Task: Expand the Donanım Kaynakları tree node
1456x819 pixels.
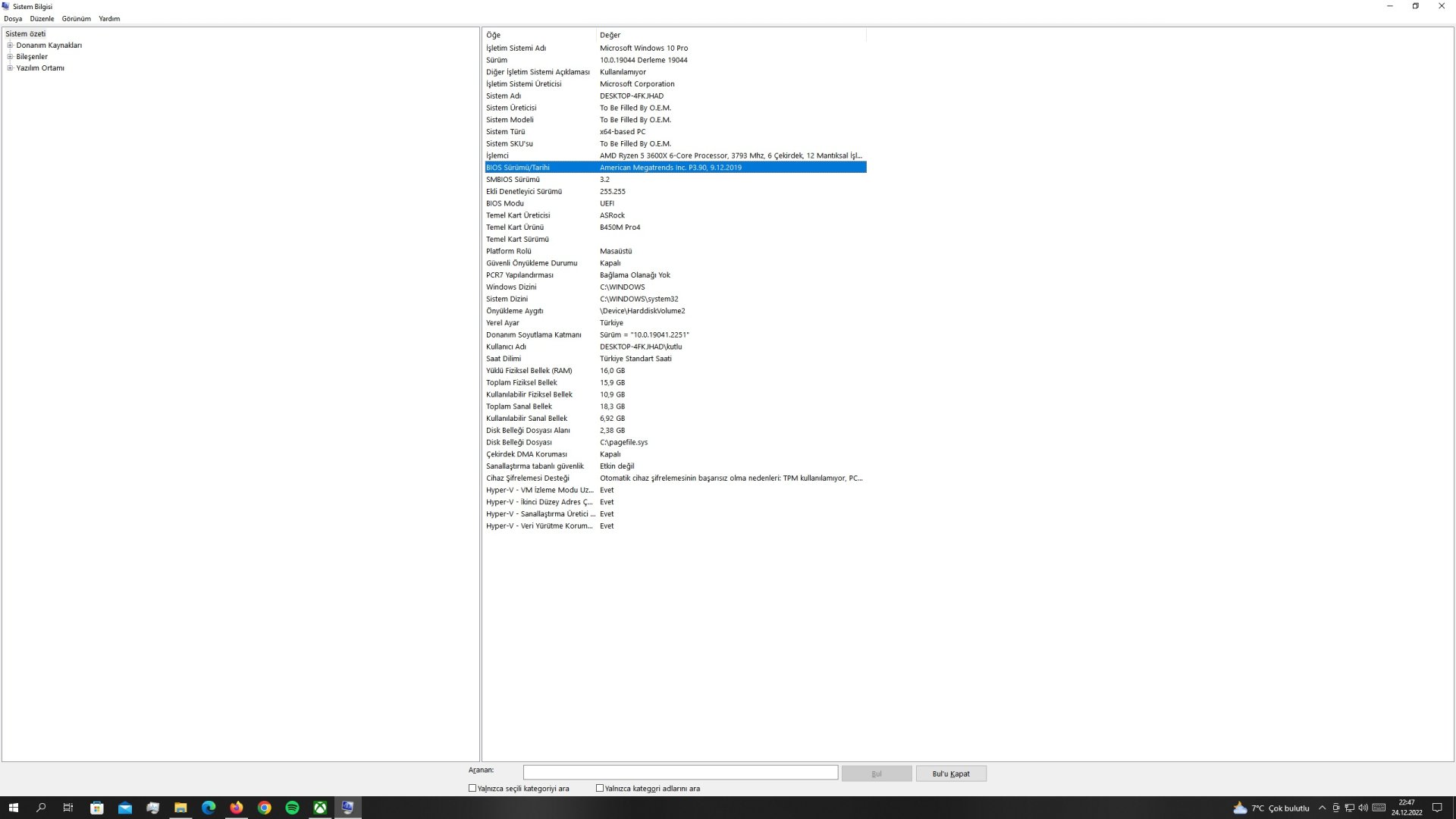Action: pos(10,45)
